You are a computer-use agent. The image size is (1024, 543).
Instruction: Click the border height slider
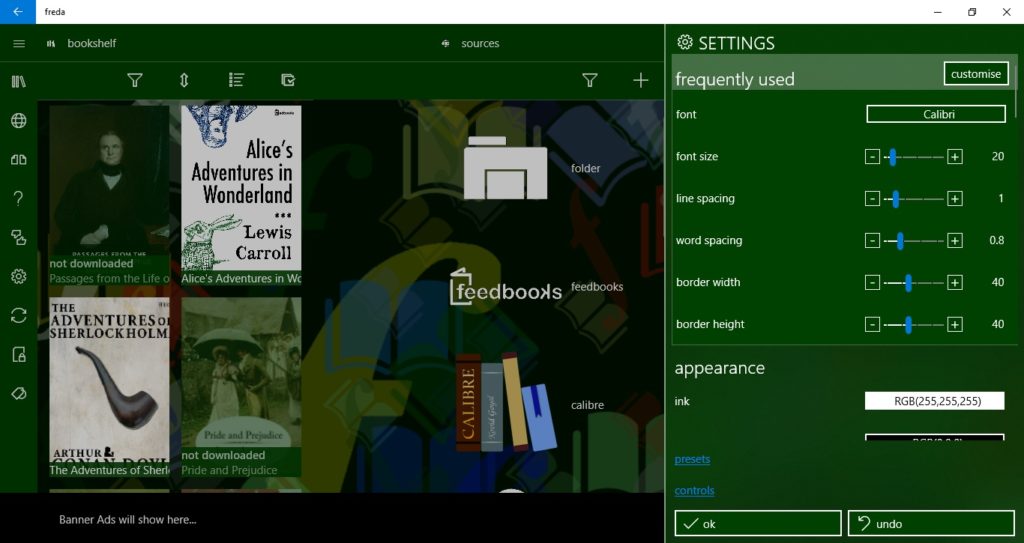(914, 324)
